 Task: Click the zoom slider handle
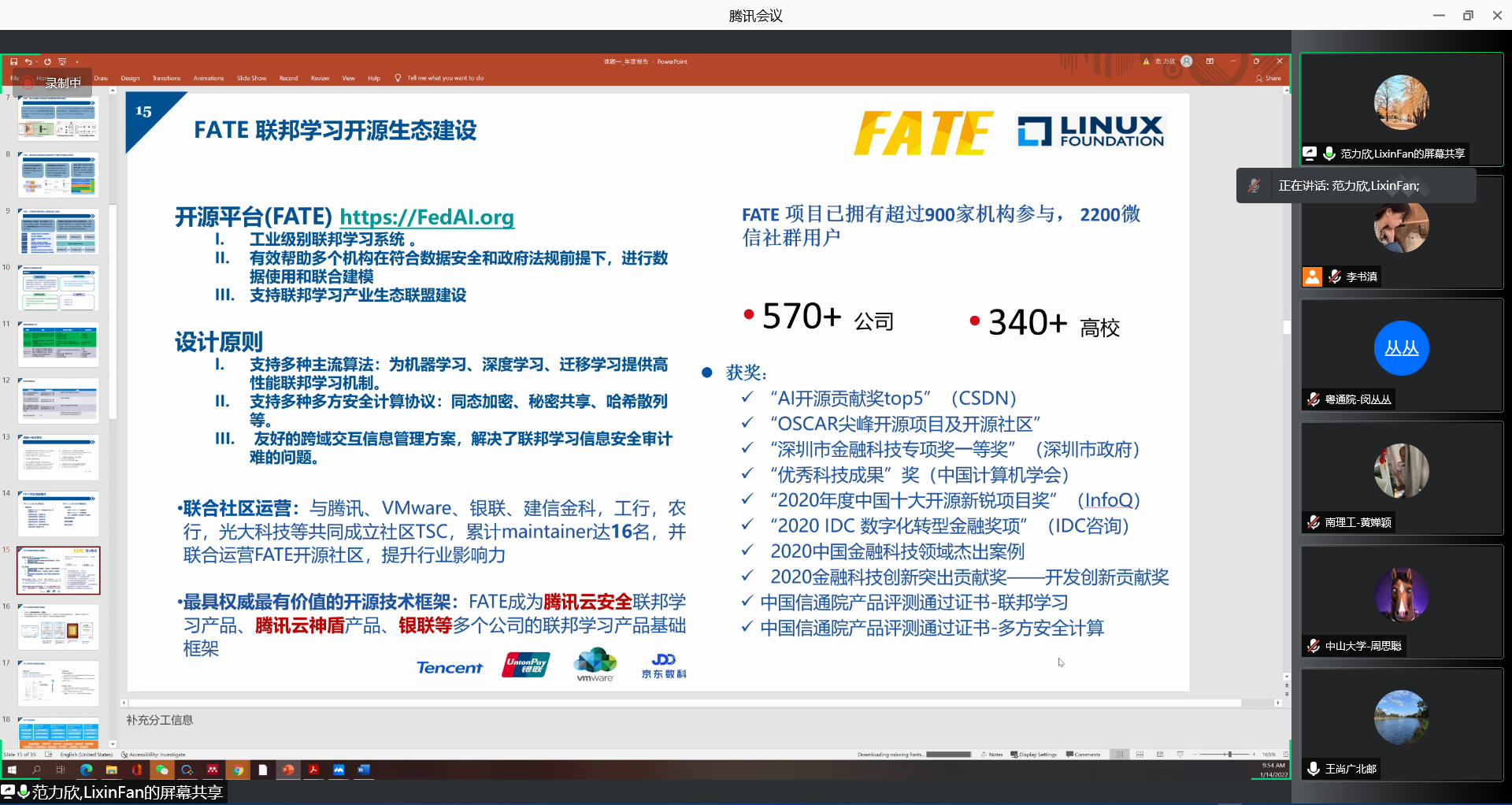click(1229, 755)
